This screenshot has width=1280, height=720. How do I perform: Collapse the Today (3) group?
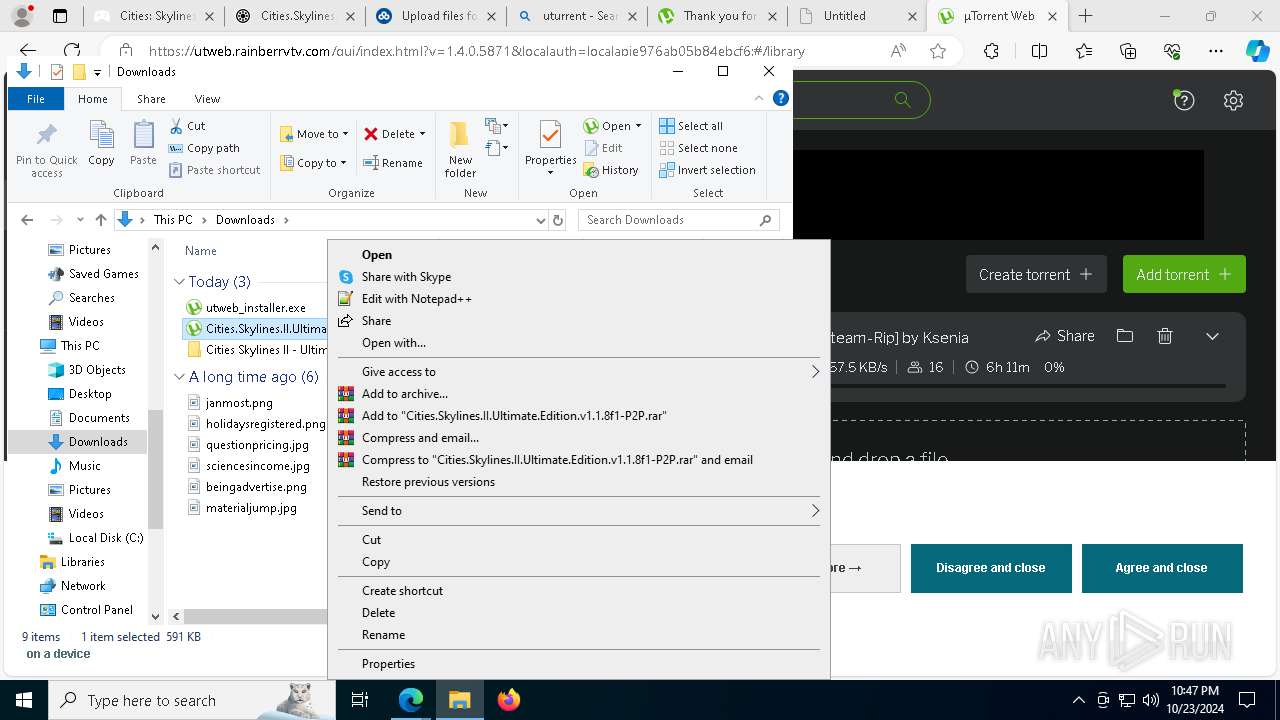coord(179,282)
